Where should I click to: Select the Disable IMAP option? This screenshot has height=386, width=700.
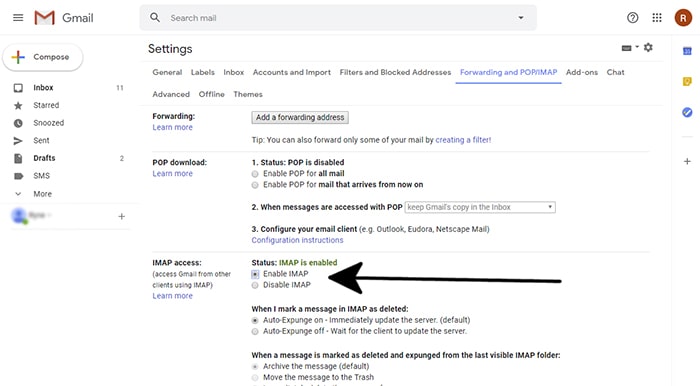(x=255, y=285)
